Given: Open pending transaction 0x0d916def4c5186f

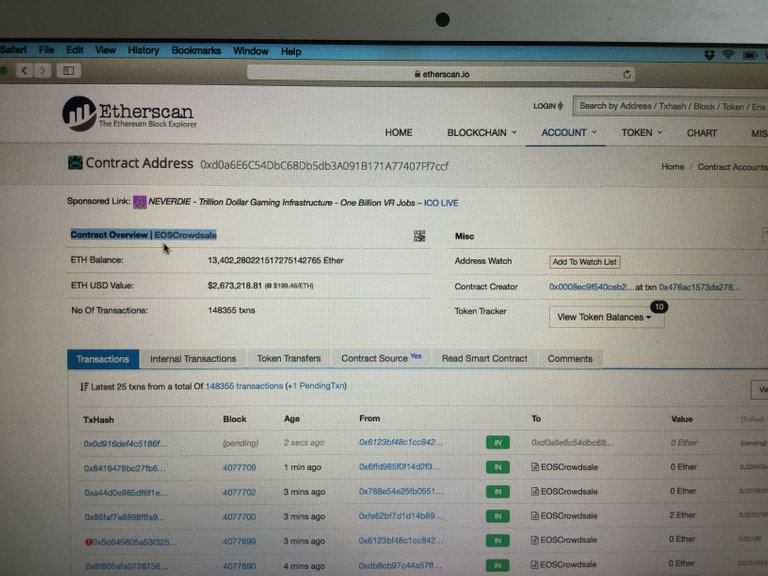Looking at the screenshot, I should pos(125,444).
